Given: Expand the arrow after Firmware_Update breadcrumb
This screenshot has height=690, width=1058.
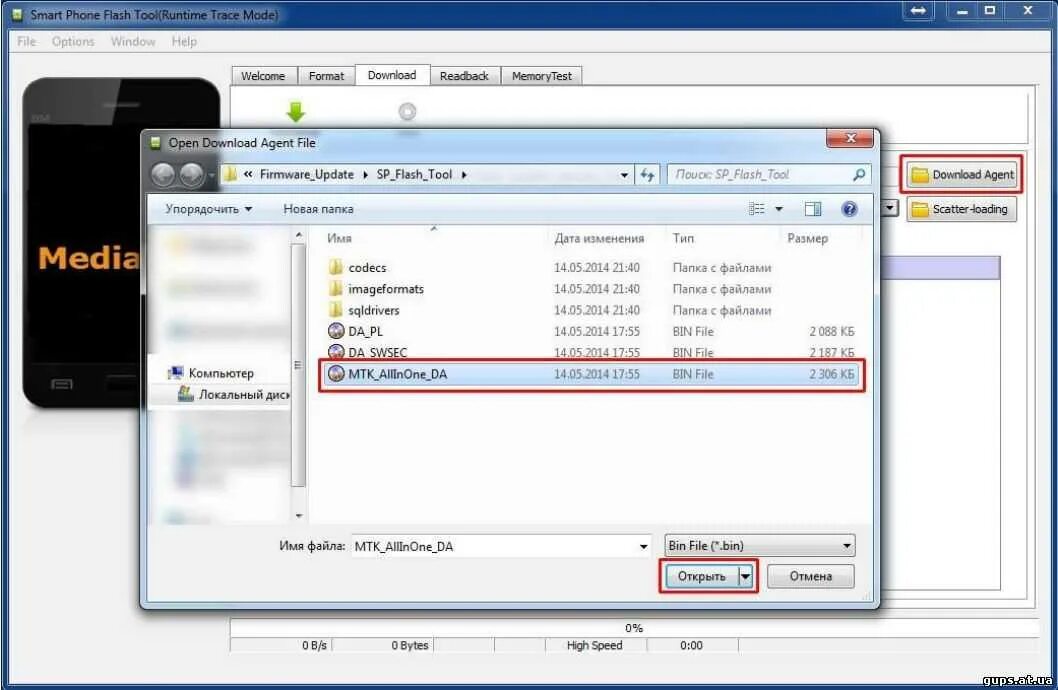Looking at the screenshot, I should (365, 175).
